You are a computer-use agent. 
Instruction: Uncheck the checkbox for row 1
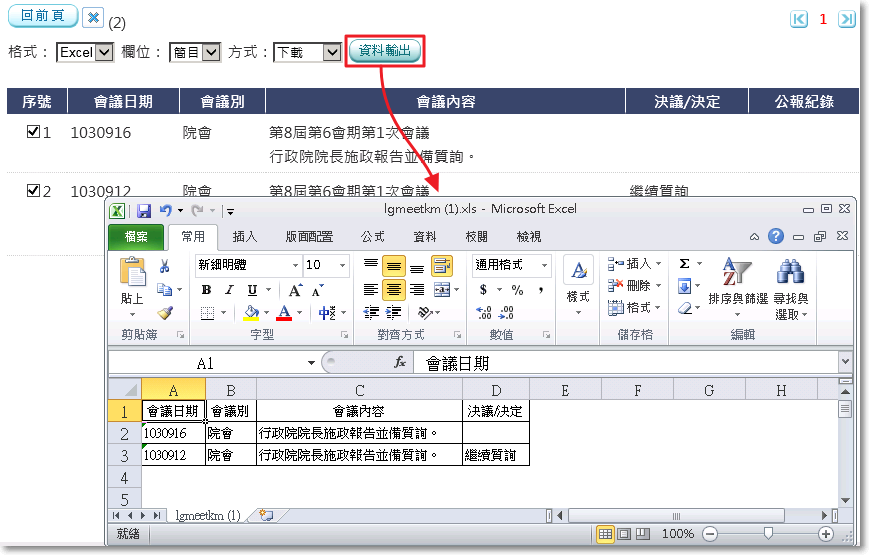tap(33, 131)
